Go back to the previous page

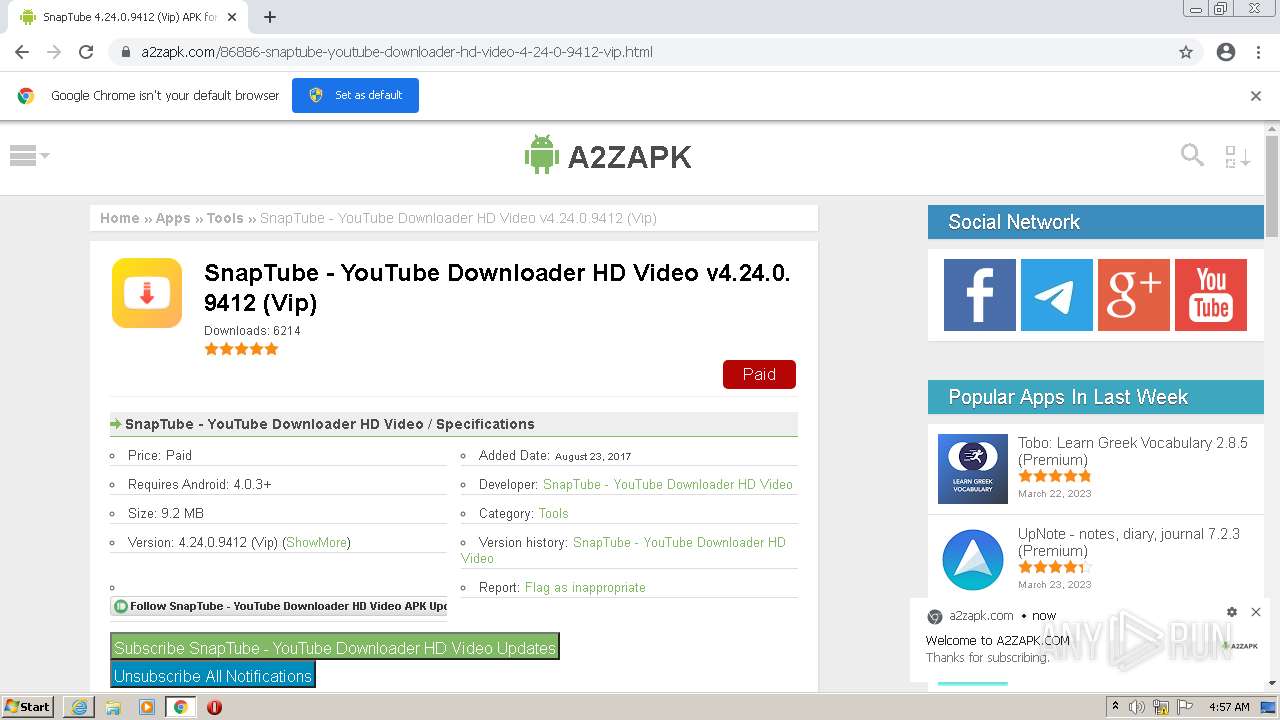[x=22, y=52]
